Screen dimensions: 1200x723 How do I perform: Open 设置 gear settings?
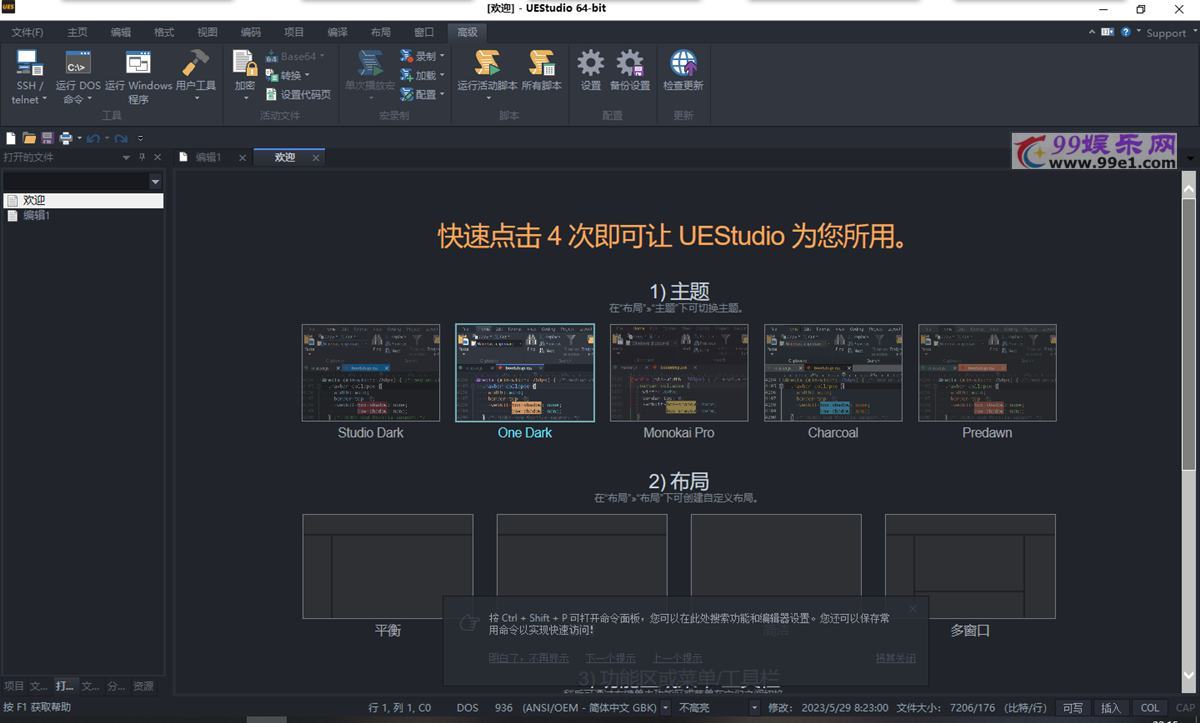pos(591,70)
